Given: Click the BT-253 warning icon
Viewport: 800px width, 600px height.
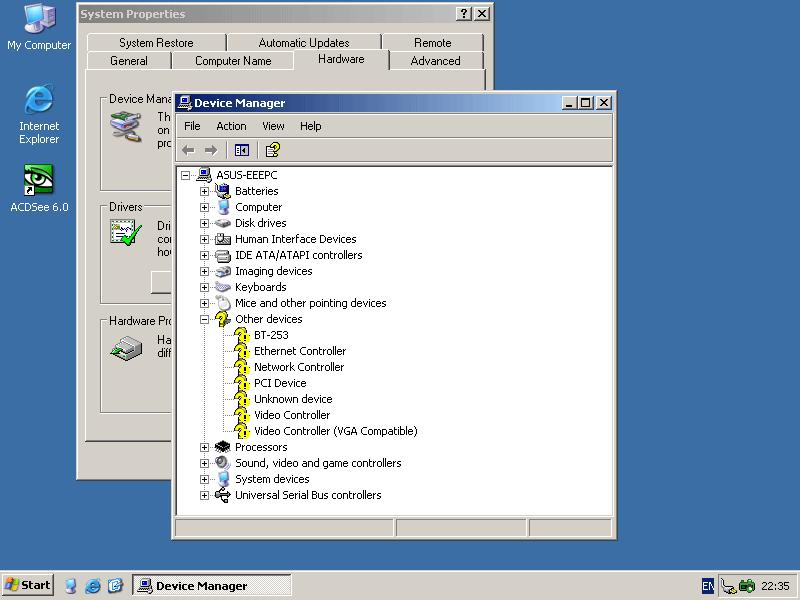Looking at the screenshot, I should pyautogui.click(x=242, y=335).
